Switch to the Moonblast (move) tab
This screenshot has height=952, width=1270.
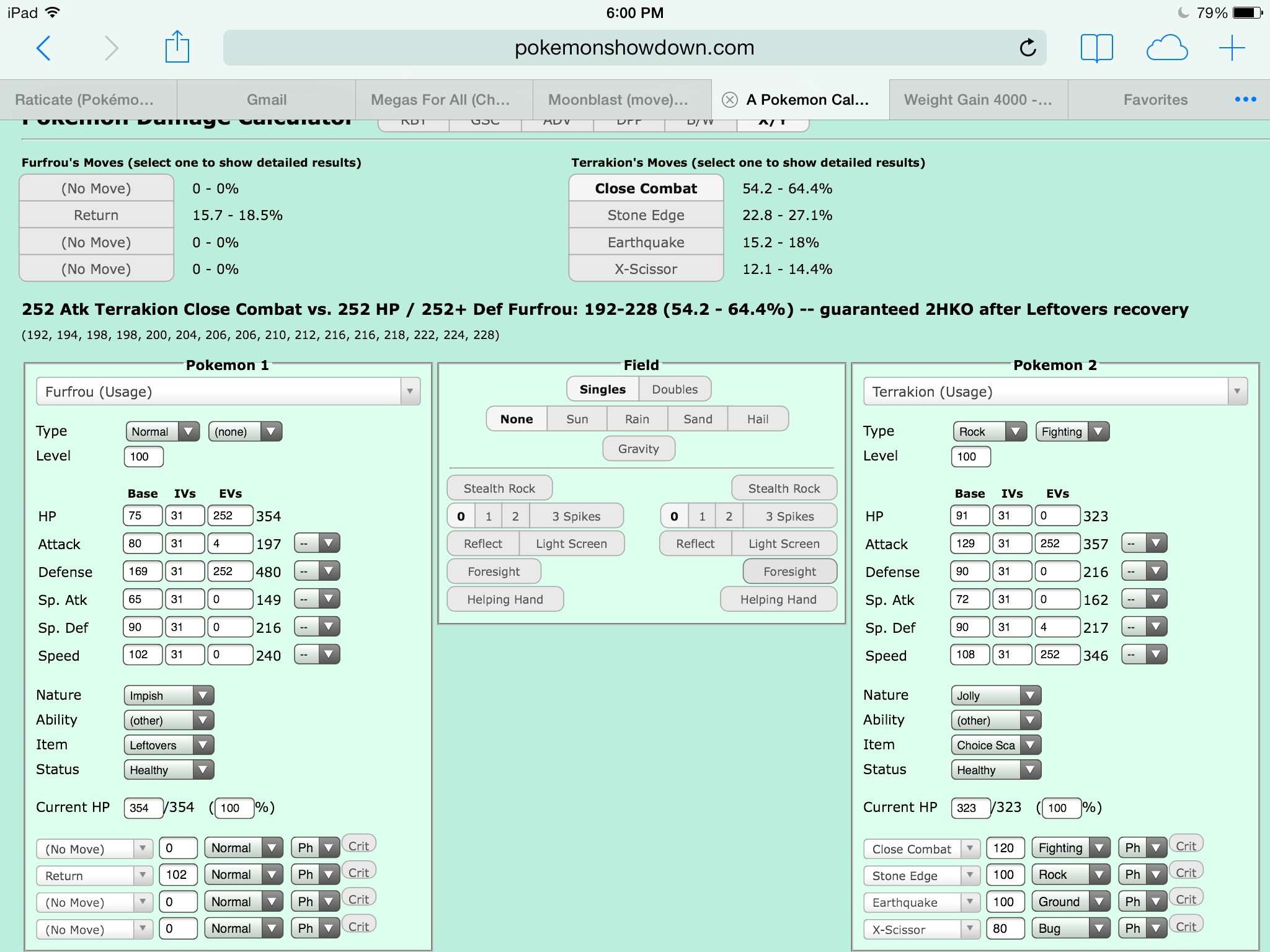coord(621,100)
